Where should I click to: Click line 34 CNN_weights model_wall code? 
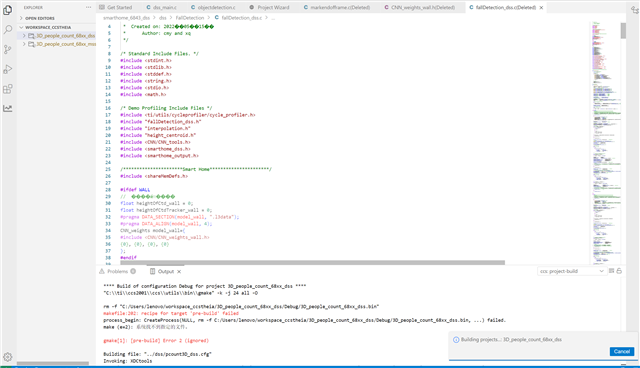(x=153, y=231)
